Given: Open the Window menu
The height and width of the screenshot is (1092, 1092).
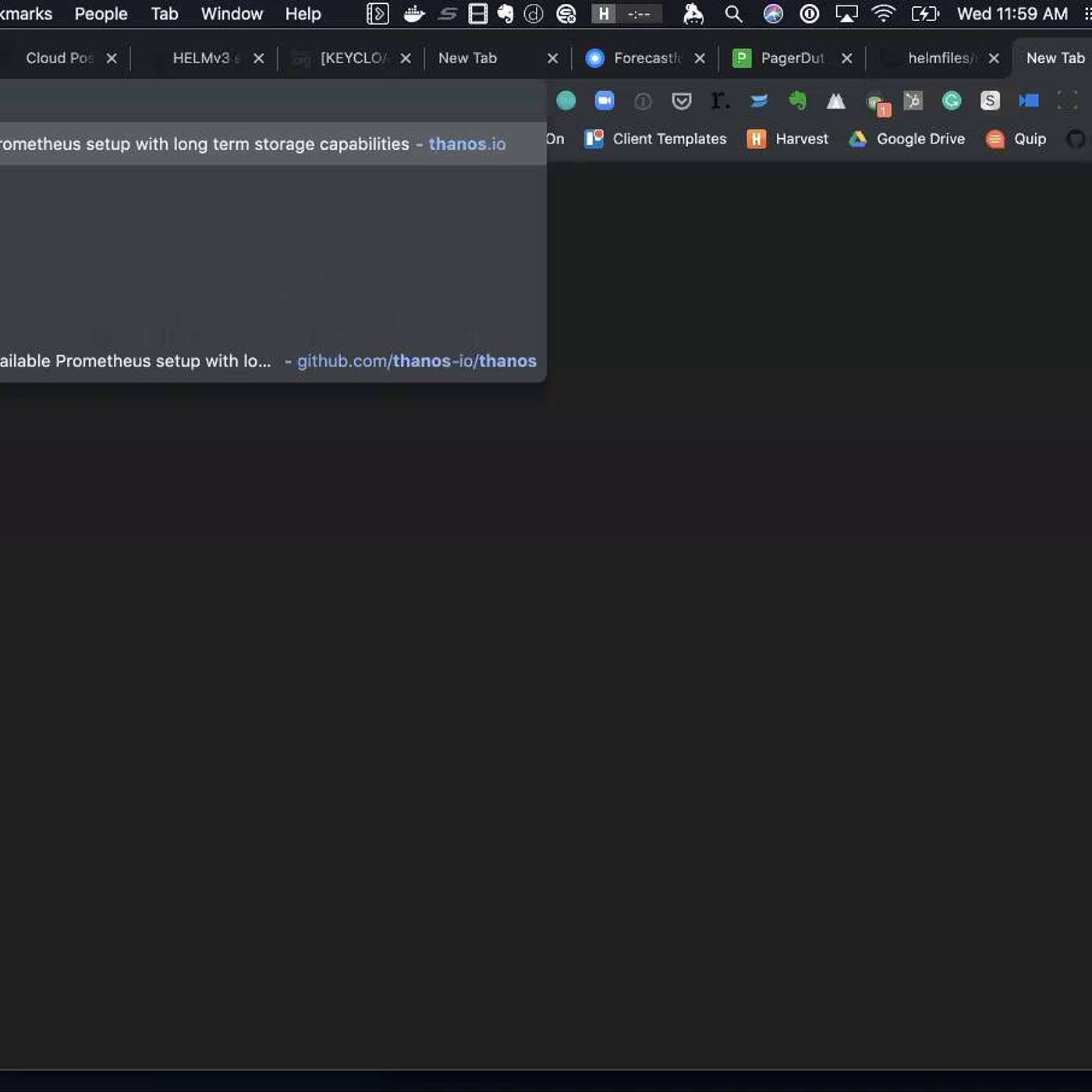Looking at the screenshot, I should [x=232, y=14].
